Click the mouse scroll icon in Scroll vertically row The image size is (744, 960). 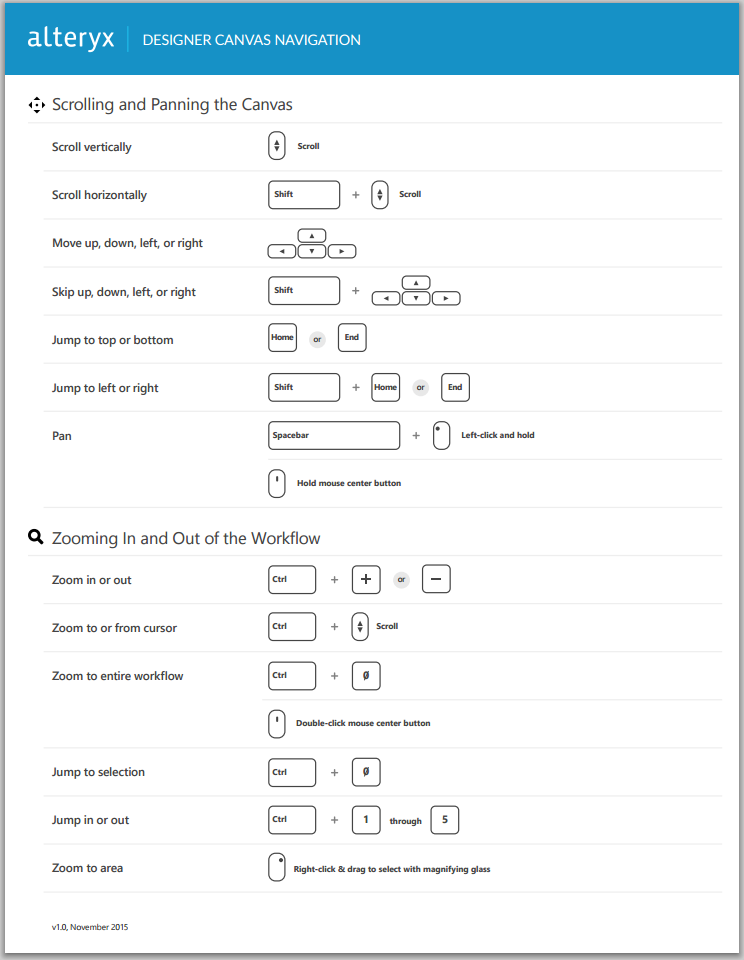[277, 146]
